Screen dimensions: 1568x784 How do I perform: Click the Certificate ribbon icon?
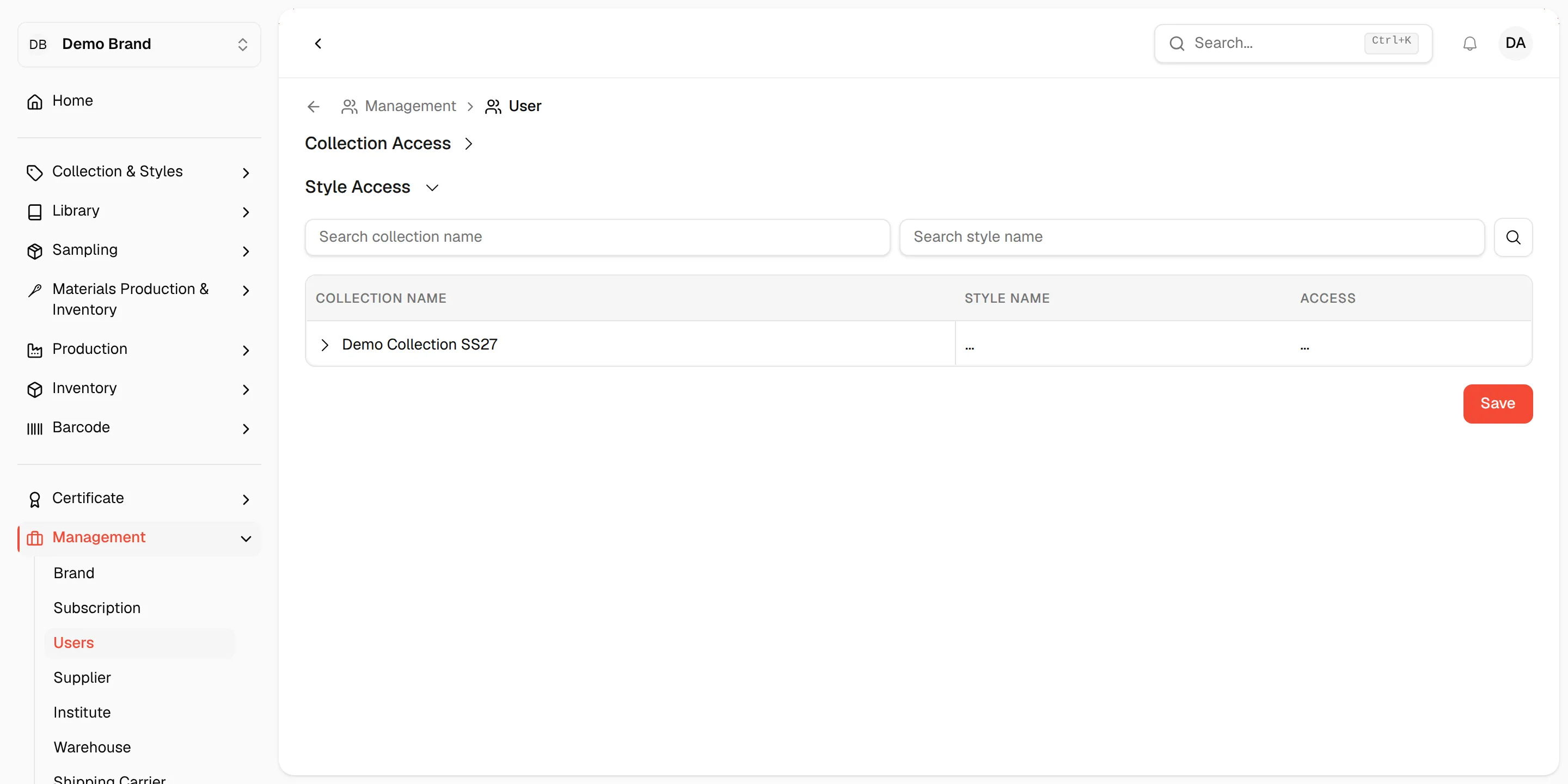35,499
